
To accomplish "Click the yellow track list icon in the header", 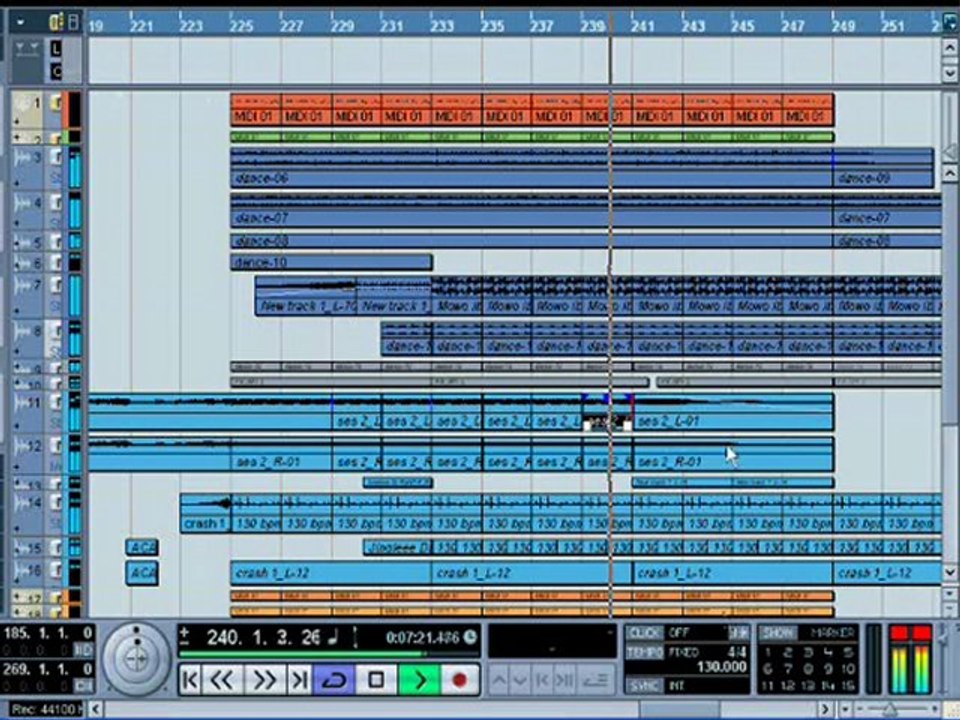I will (x=56, y=23).
